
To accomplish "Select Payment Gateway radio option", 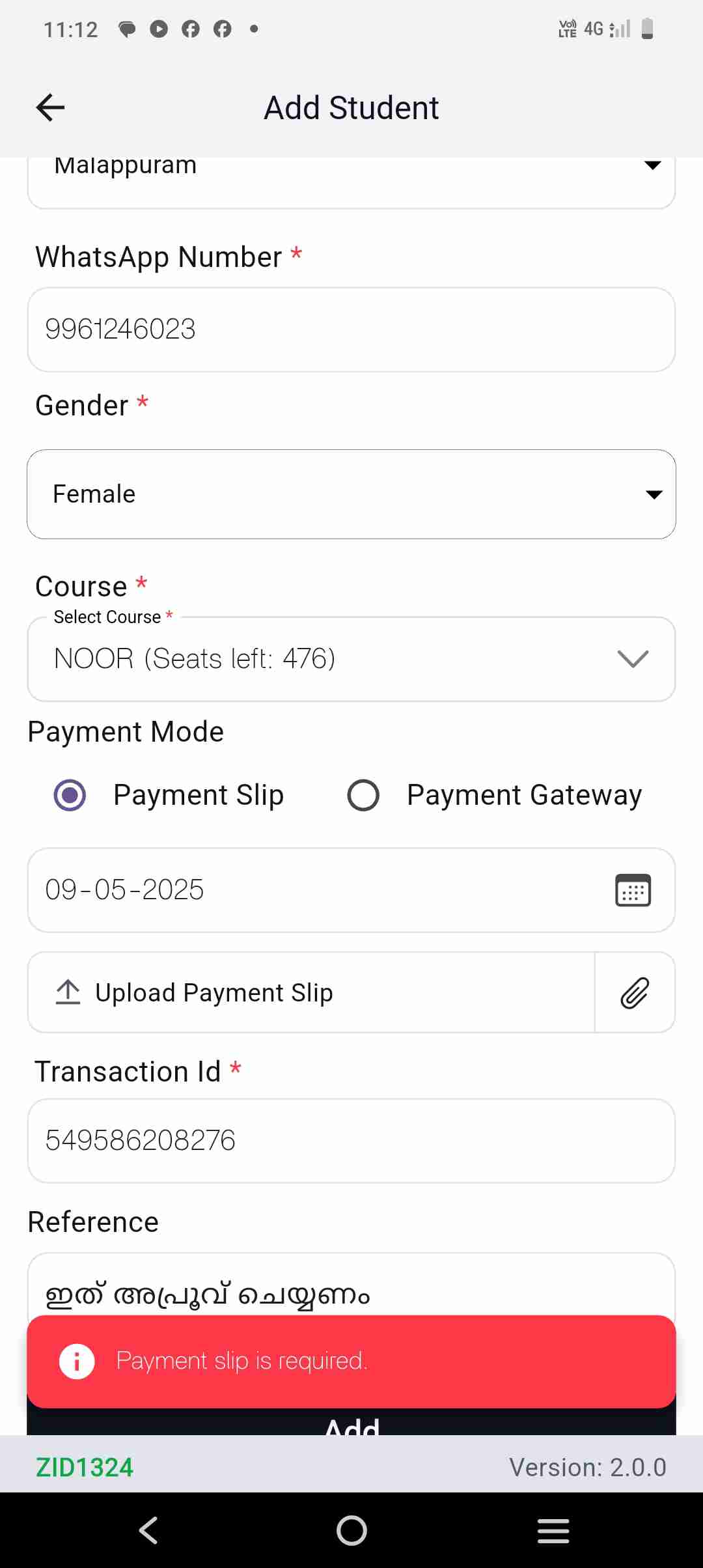I will click(363, 795).
